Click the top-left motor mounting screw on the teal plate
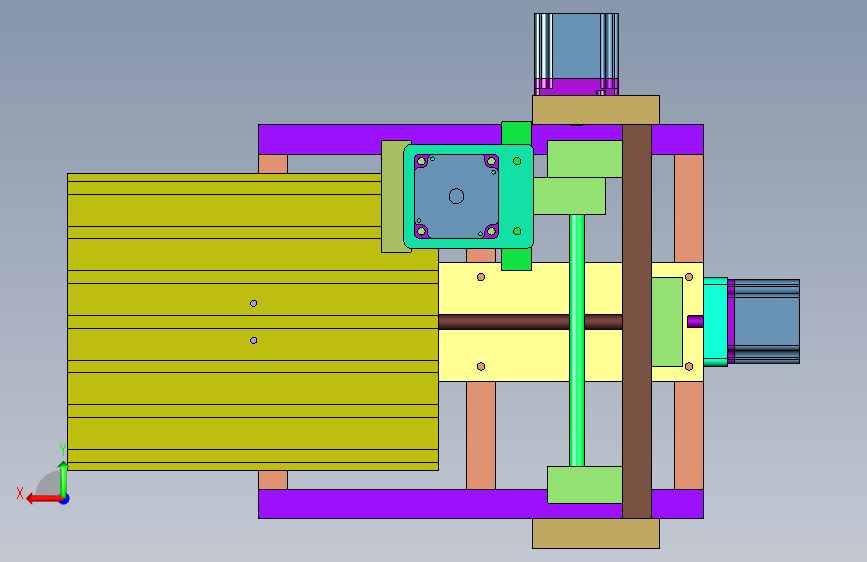The height and width of the screenshot is (562, 867). click(x=421, y=162)
